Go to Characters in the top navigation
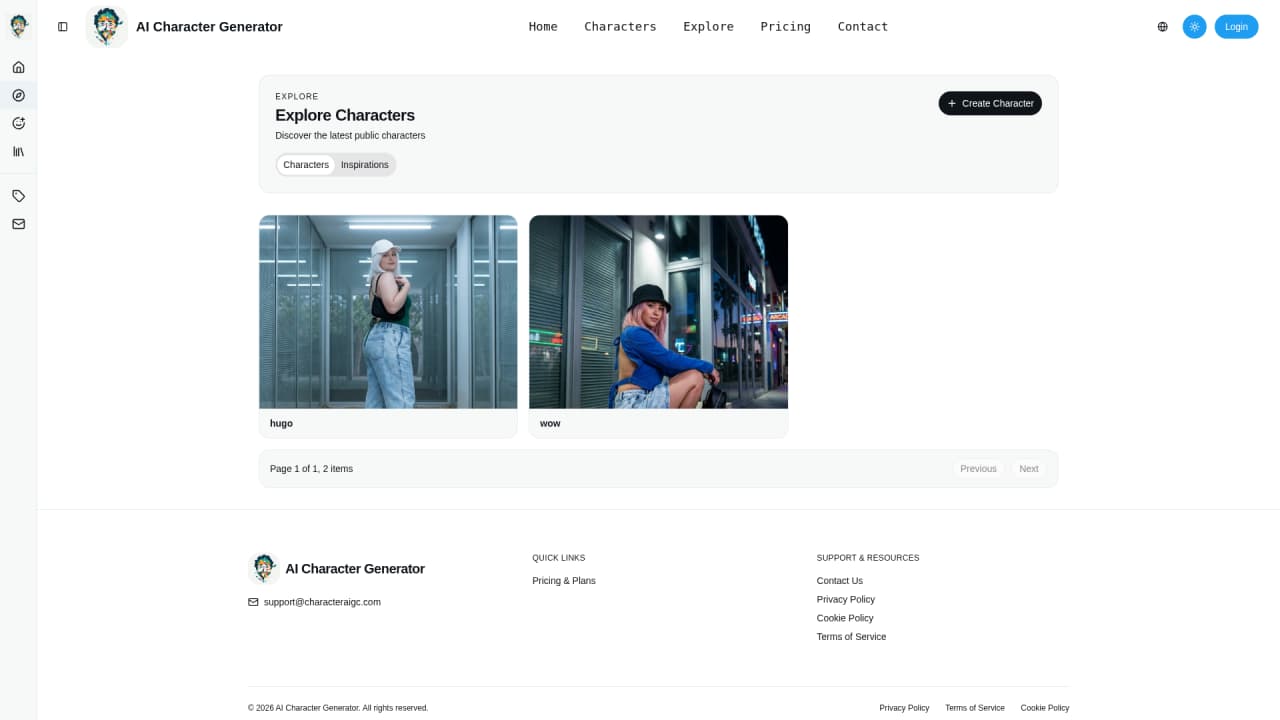This screenshot has height=720, width=1280. point(620,27)
